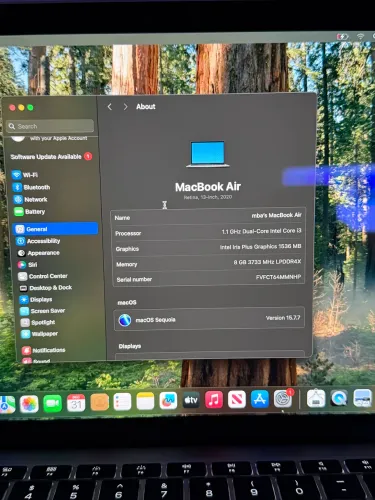
Task: Open Siri settings
Action: [x=28, y=265]
